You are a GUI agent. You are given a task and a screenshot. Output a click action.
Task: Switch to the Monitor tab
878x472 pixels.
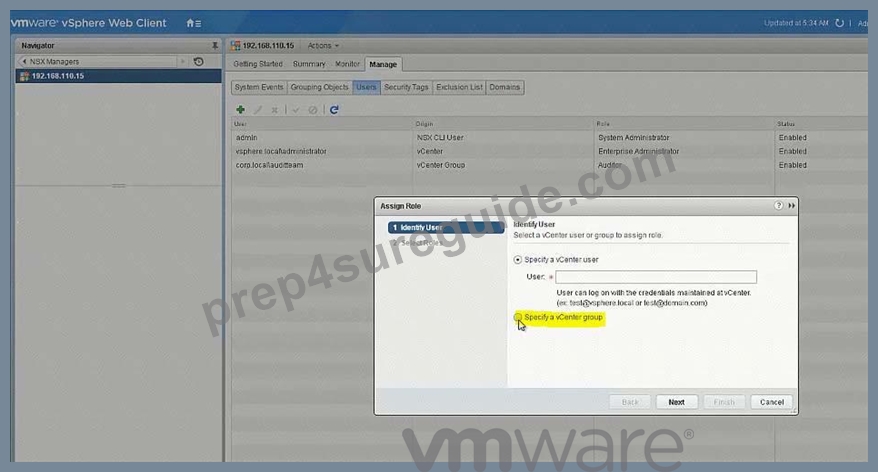click(x=347, y=64)
